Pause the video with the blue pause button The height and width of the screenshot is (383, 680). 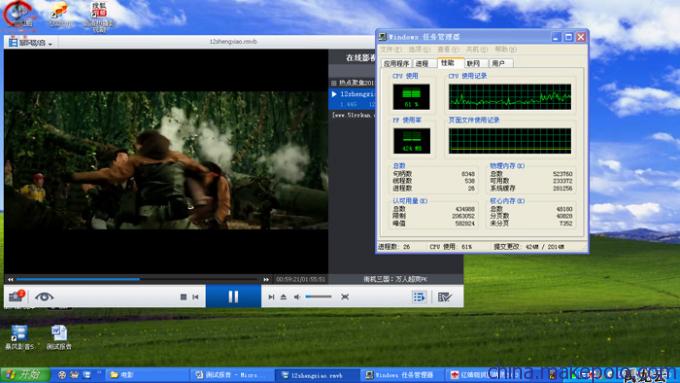click(233, 297)
